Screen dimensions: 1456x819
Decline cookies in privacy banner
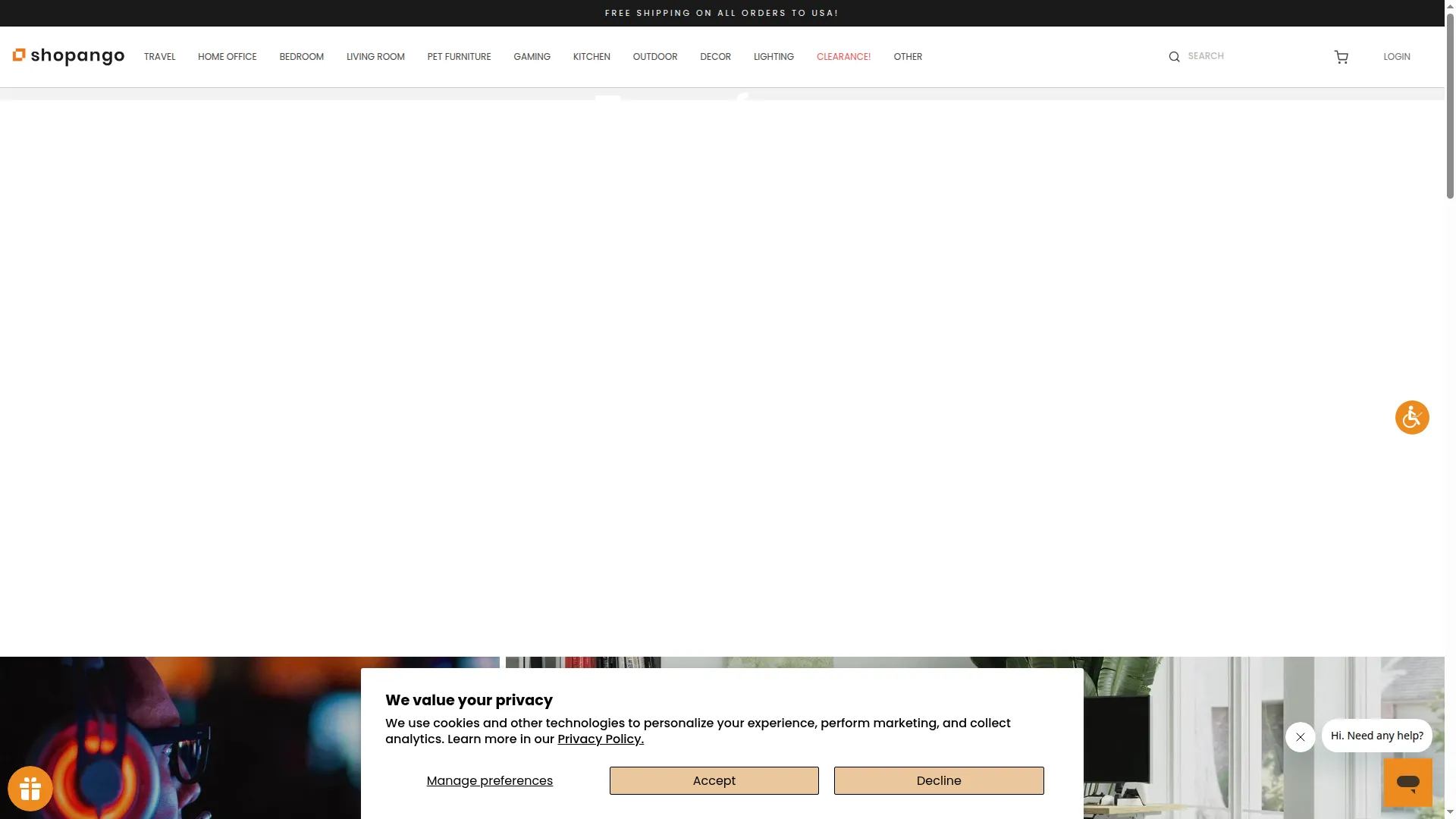(939, 780)
